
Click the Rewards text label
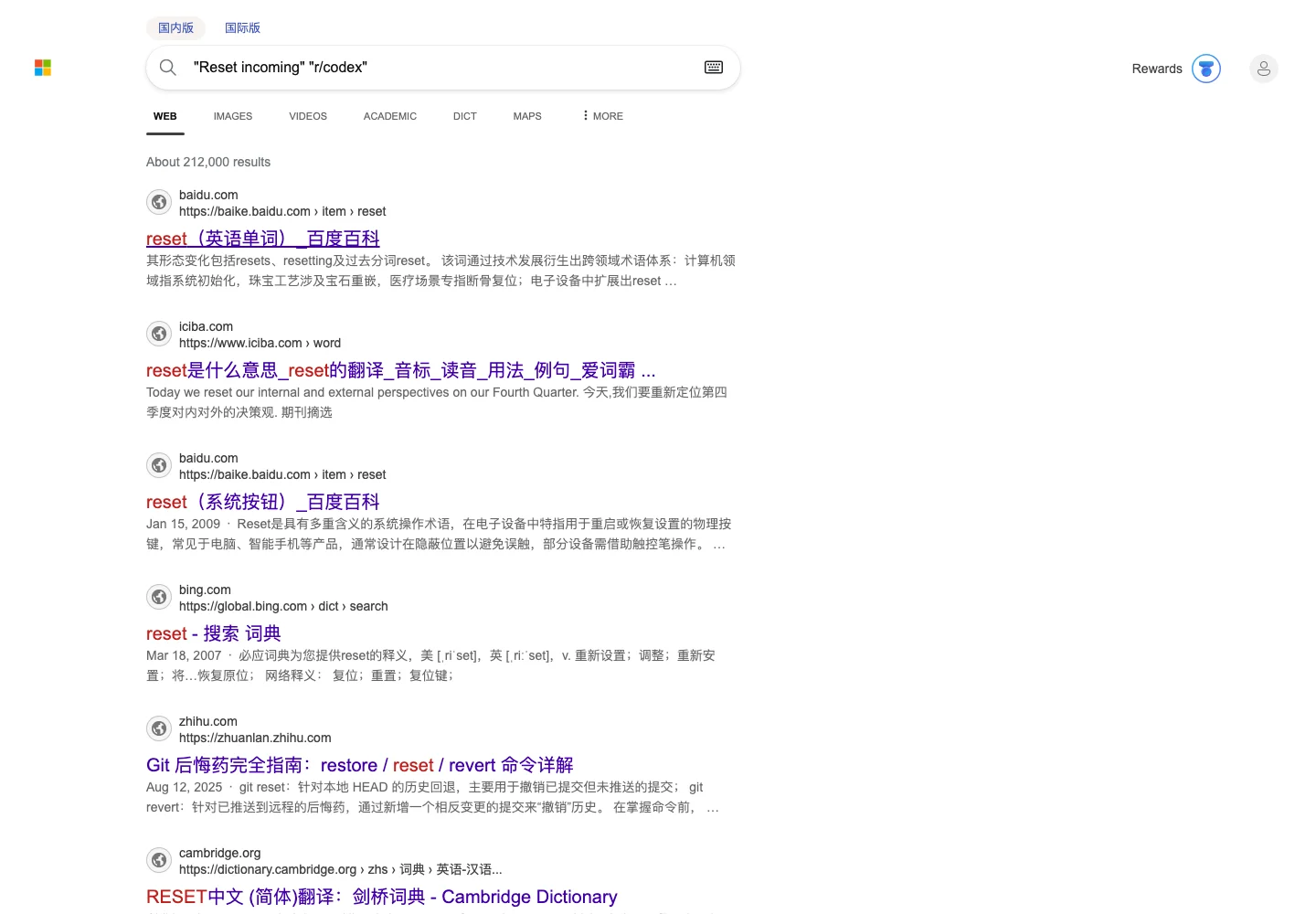point(1157,69)
